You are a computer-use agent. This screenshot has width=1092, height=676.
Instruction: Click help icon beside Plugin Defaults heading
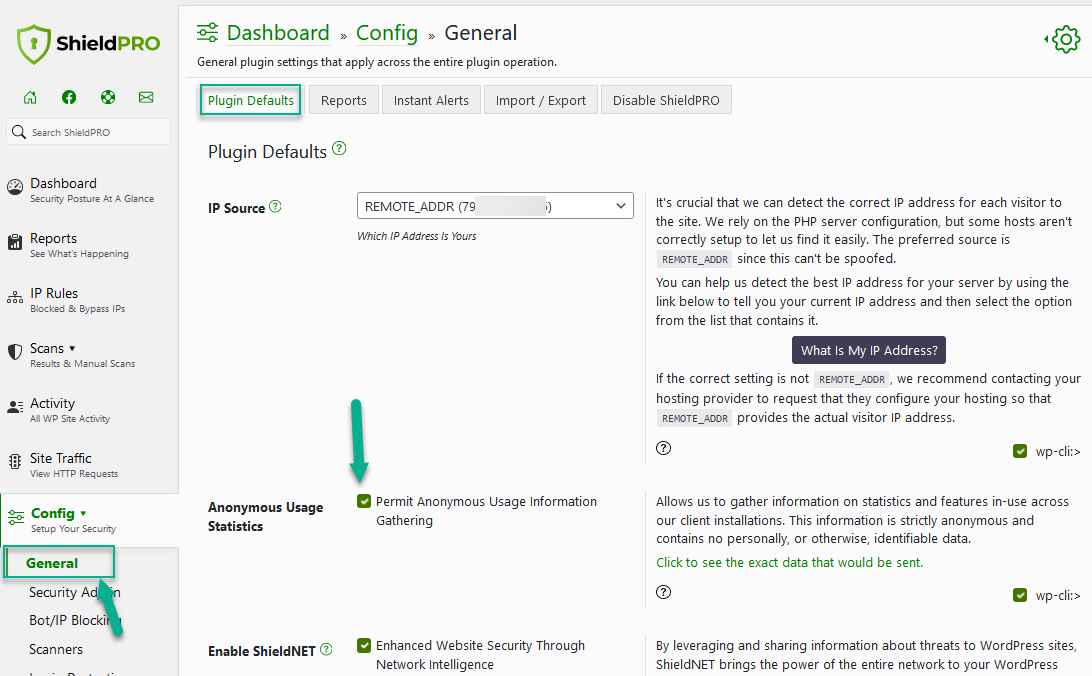coord(339,149)
